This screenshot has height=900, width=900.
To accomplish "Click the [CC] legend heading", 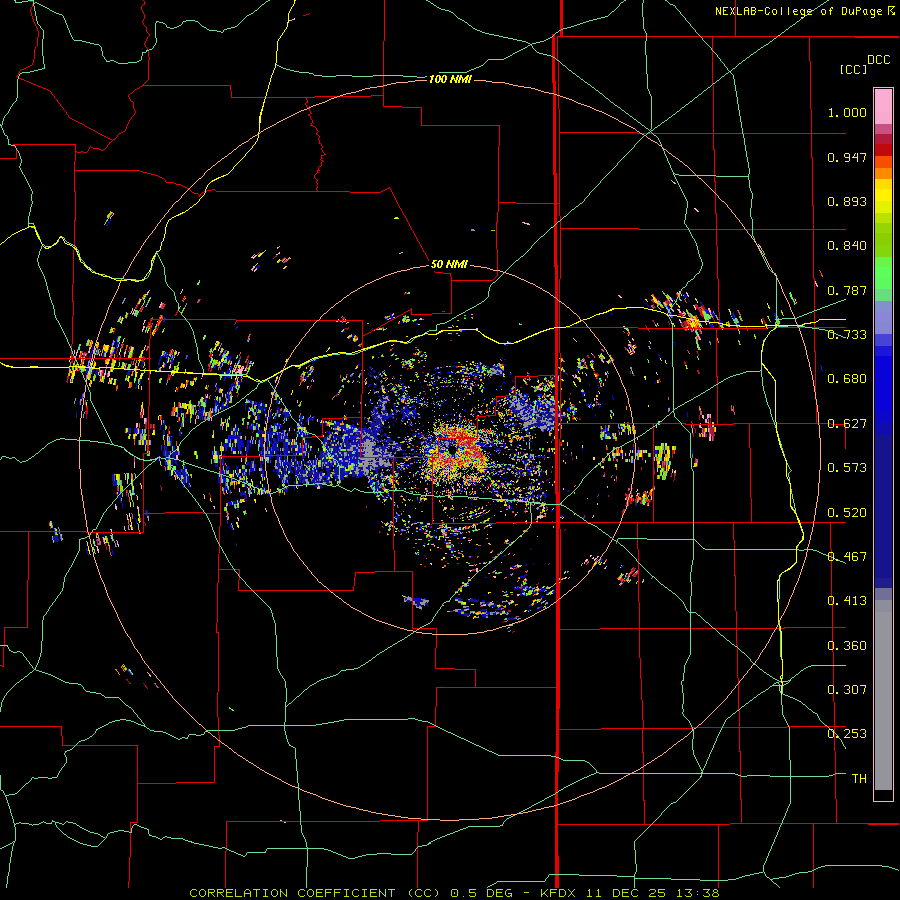I will point(853,69).
